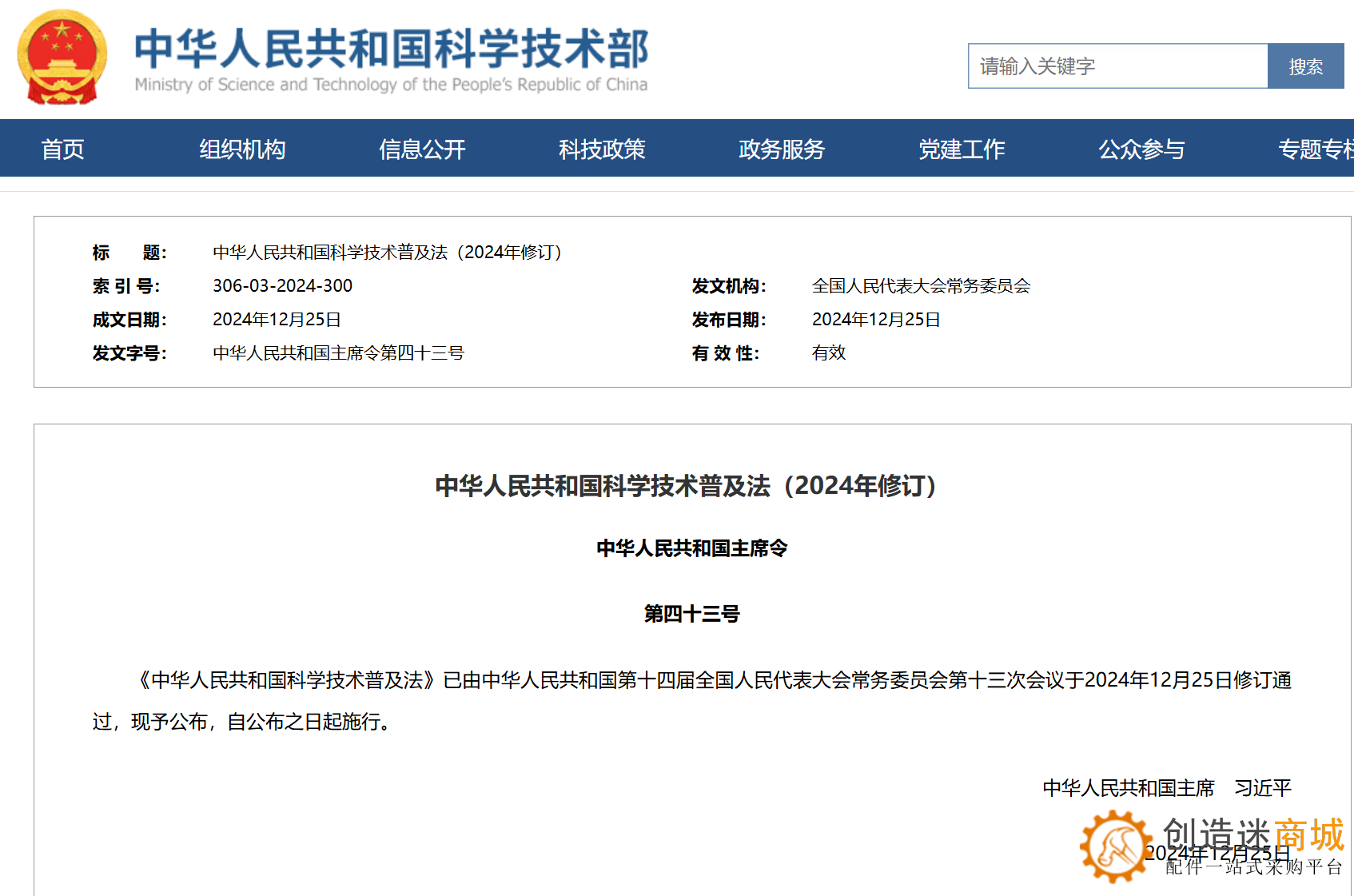Click the signature text 习近平

tap(1263, 788)
